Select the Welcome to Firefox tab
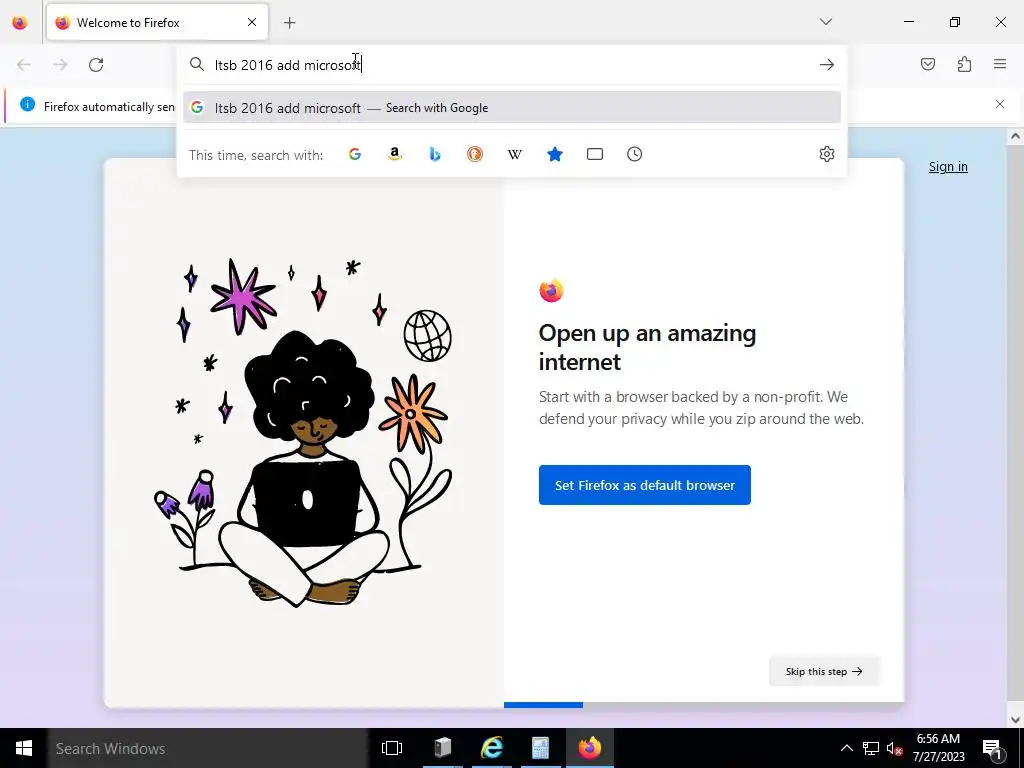 [157, 22]
